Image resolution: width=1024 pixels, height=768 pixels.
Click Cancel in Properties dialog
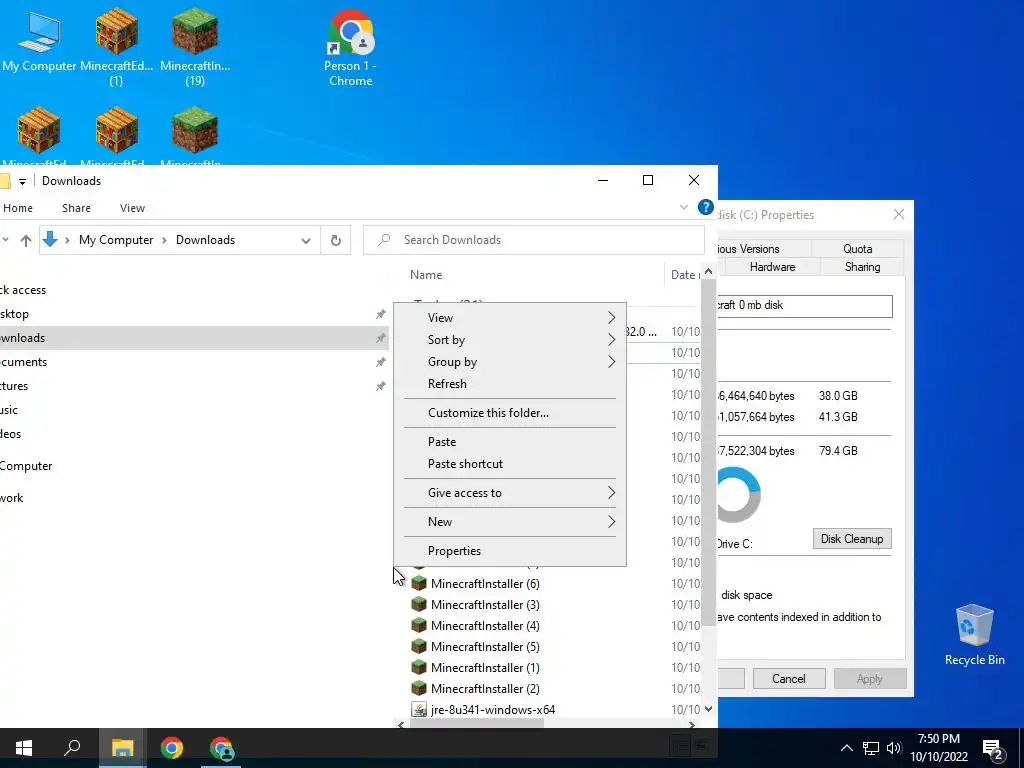pyautogui.click(x=788, y=679)
